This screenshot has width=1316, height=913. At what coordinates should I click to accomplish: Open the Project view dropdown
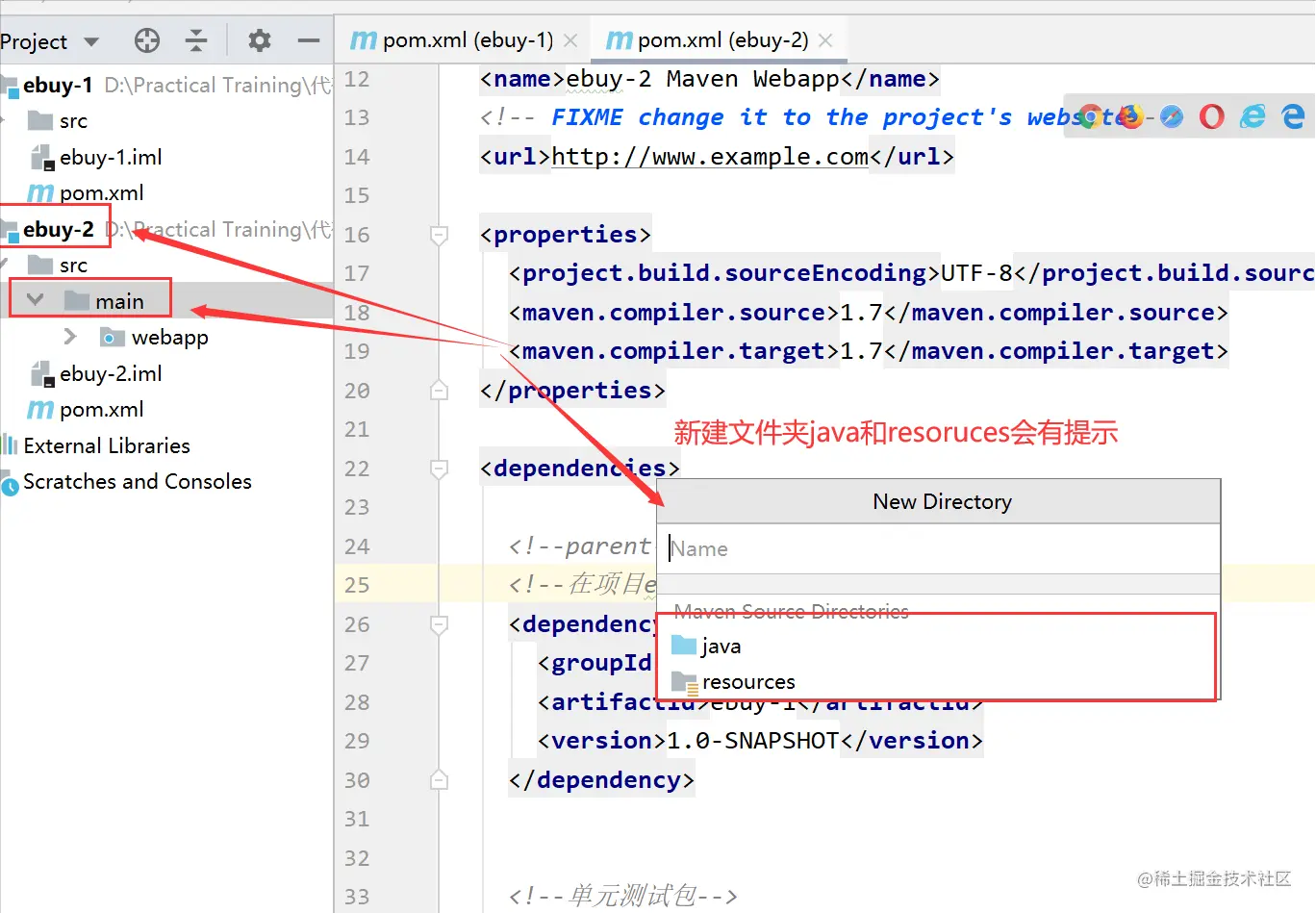pyautogui.click(x=91, y=41)
